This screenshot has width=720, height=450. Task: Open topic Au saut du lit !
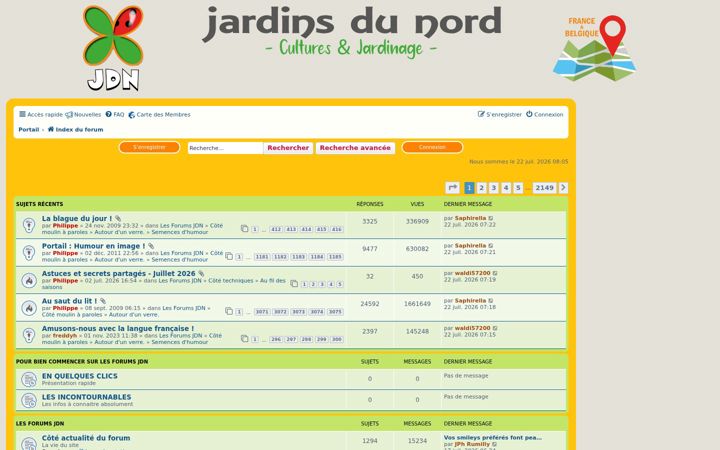click(x=69, y=301)
